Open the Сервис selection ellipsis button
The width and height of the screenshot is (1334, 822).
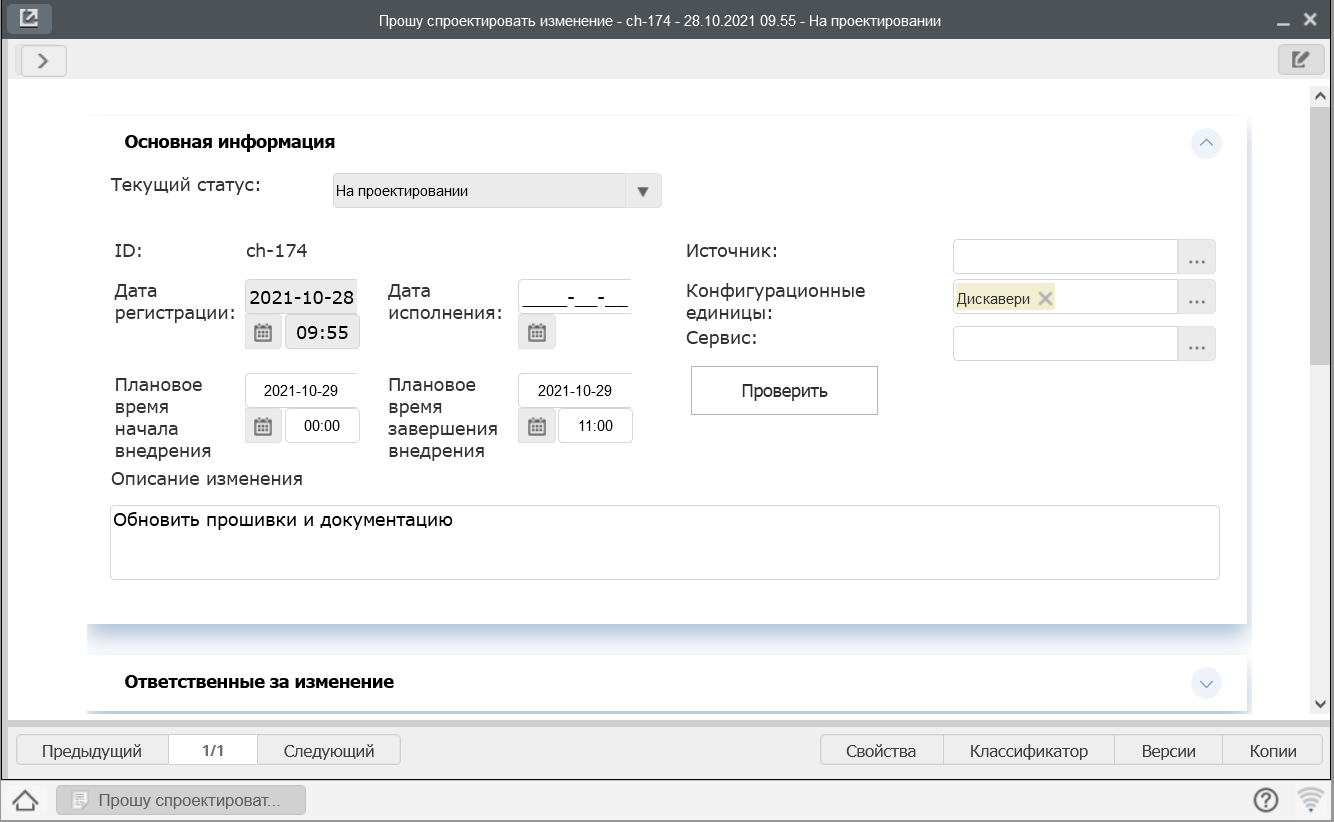coord(1197,344)
